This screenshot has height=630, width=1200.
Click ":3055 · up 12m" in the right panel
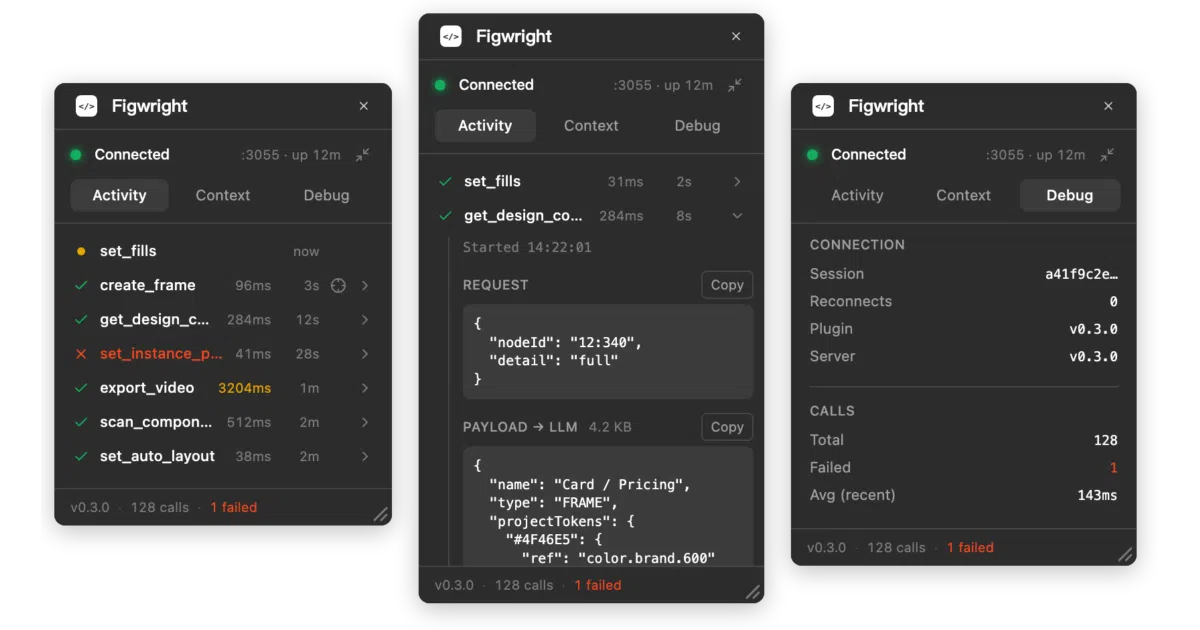(x=1035, y=155)
